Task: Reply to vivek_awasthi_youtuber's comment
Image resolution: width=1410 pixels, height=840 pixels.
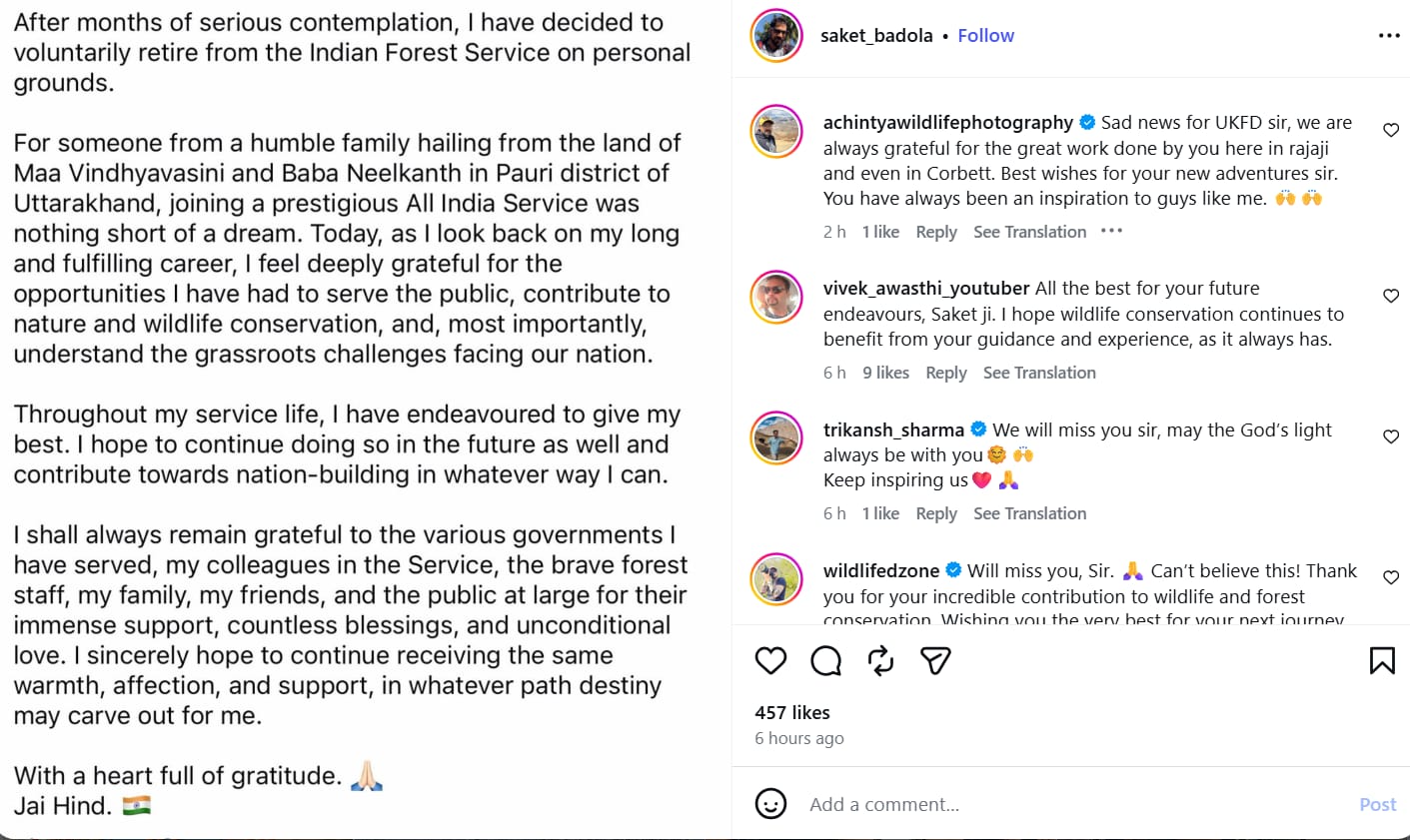Action: pyautogui.click(x=945, y=373)
